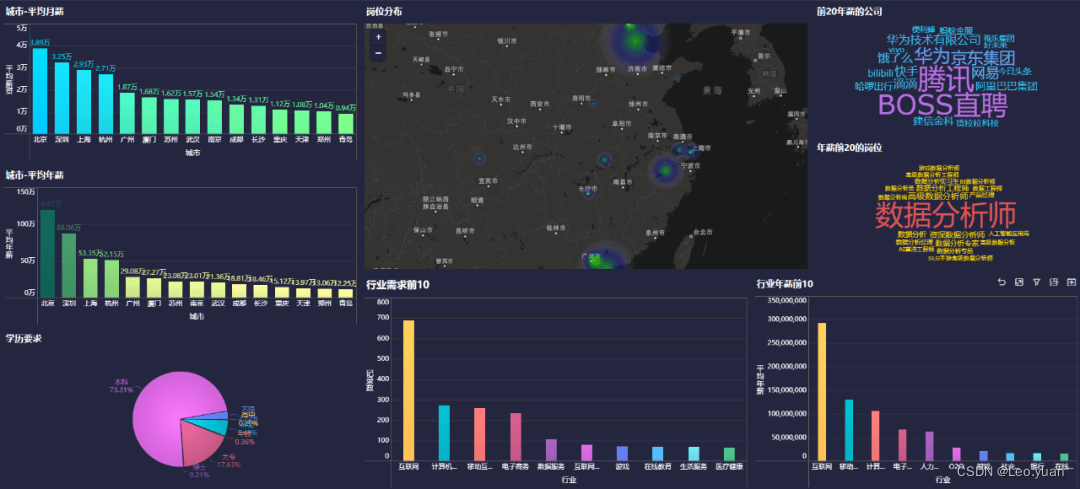Click the export data icon above 行业年薪前10
This screenshot has width=1080, height=489.
pos(1053,282)
